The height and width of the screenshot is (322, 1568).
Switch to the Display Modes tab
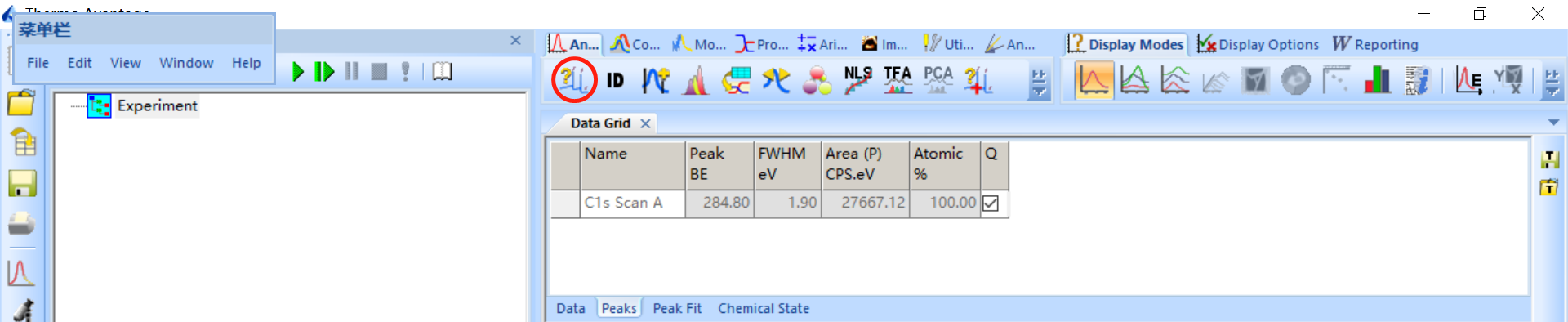point(1126,44)
